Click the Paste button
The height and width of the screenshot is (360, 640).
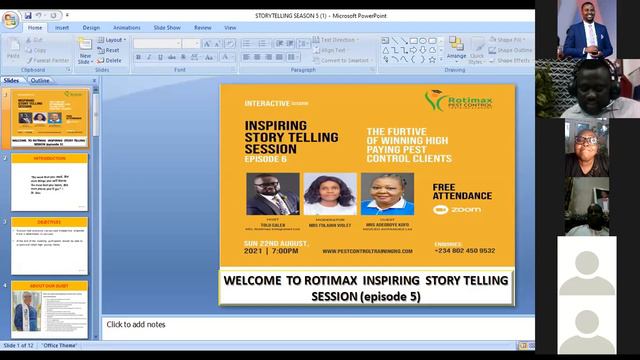tap(13, 49)
